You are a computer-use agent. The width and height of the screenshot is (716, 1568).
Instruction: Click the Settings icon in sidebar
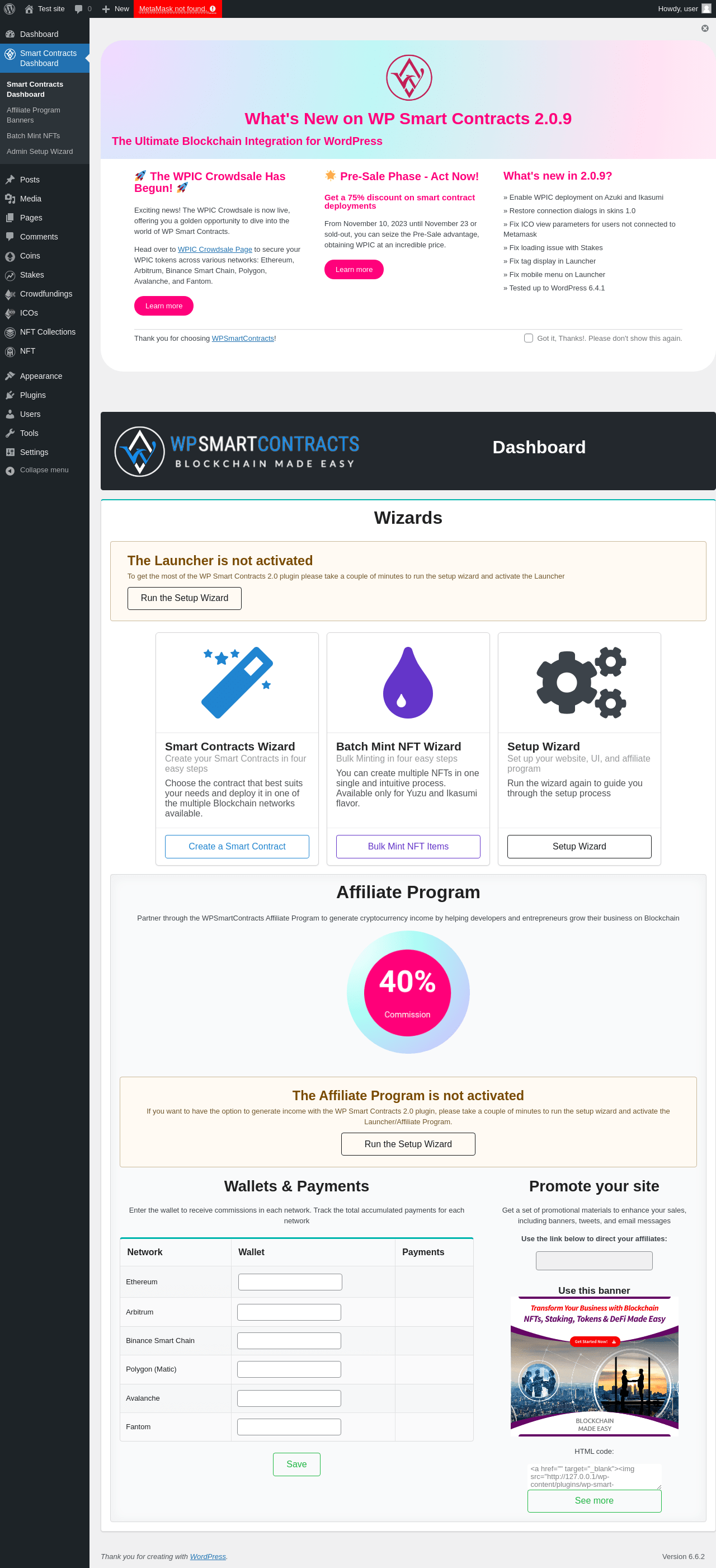(10, 452)
